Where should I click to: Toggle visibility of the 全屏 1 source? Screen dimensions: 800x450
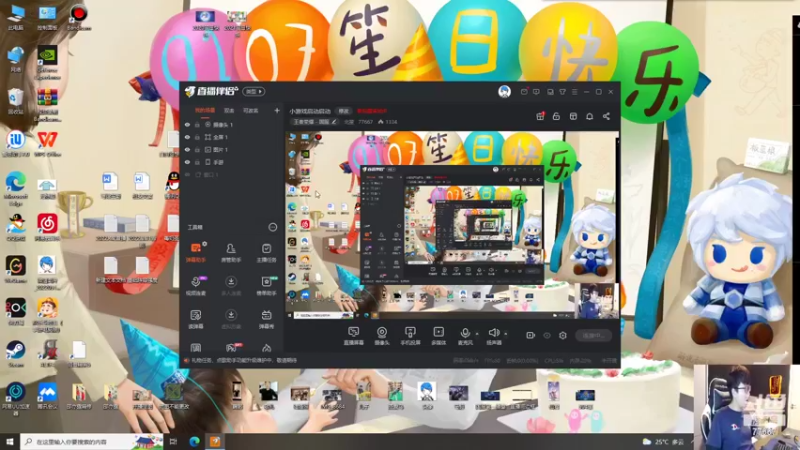[187, 137]
